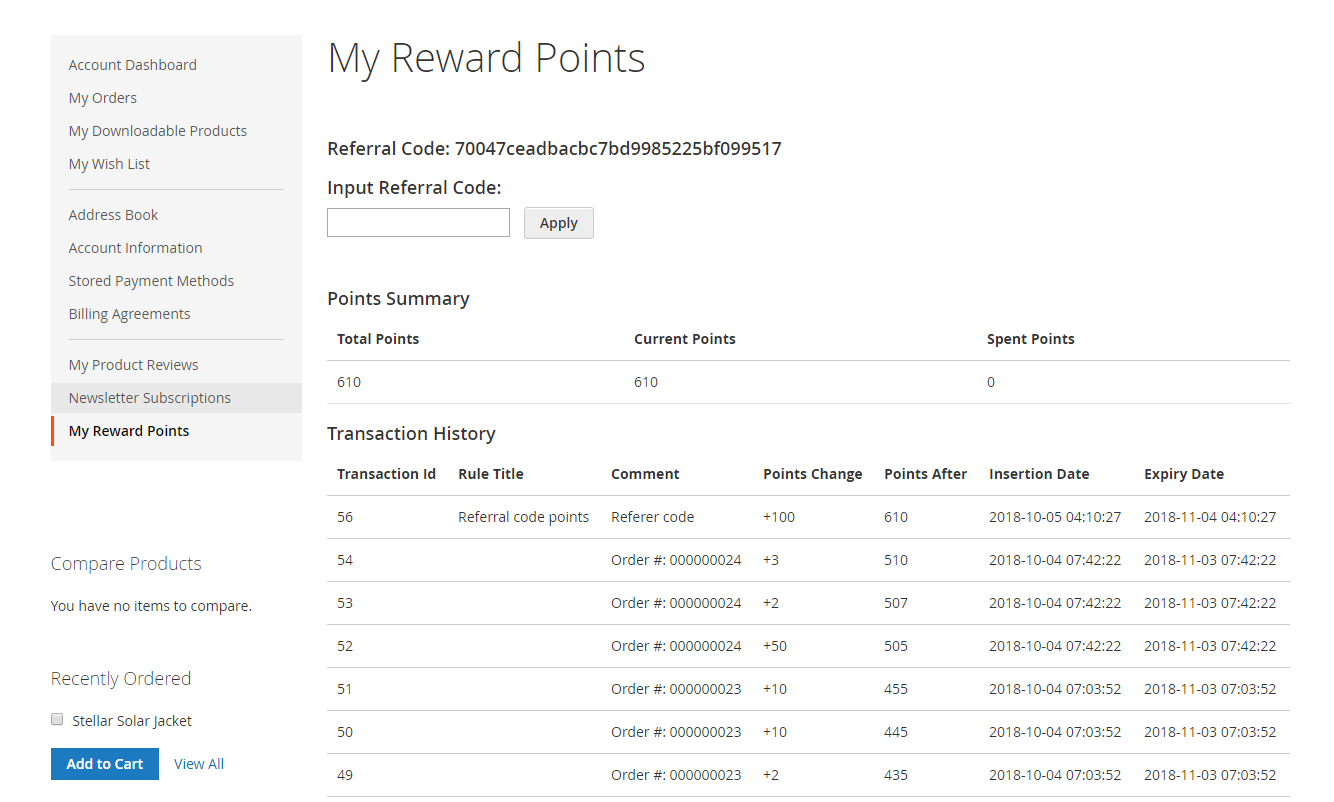View My Product Reviews
Viewport: 1334px width, 802px height.
tap(133, 365)
